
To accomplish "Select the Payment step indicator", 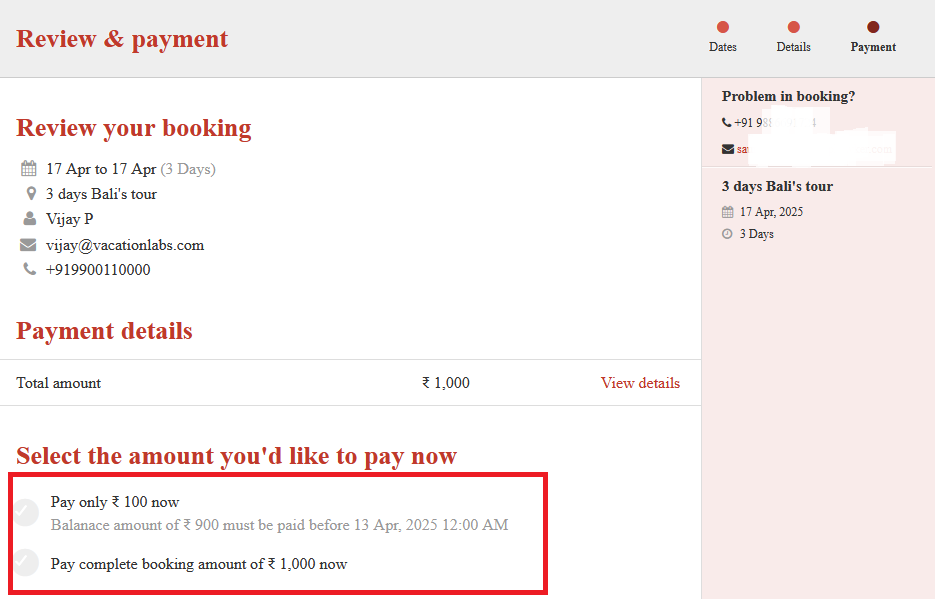I will coord(873,28).
